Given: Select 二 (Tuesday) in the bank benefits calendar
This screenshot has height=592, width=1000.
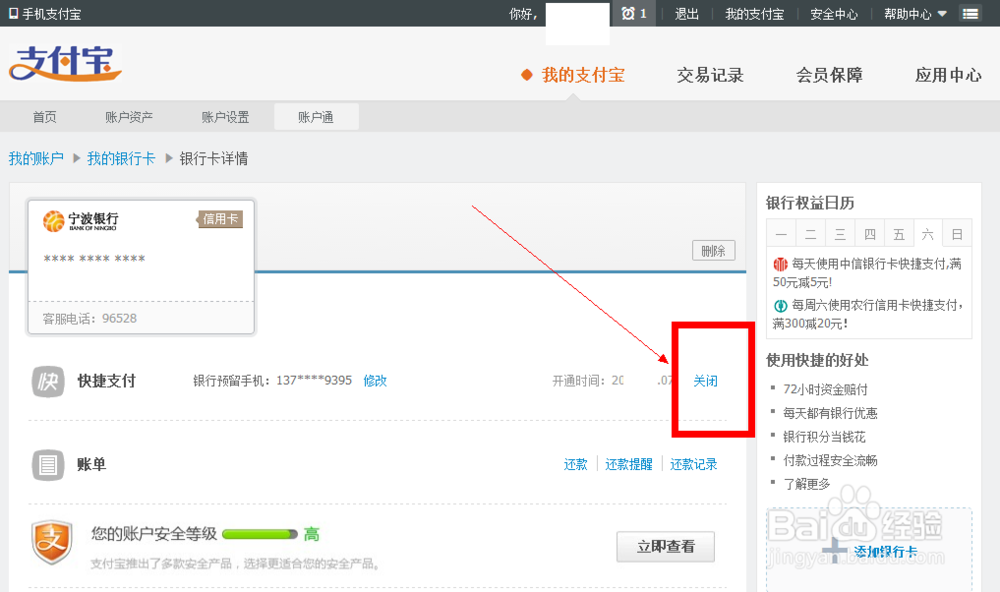Looking at the screenshot, I should (x=811, y=235).
